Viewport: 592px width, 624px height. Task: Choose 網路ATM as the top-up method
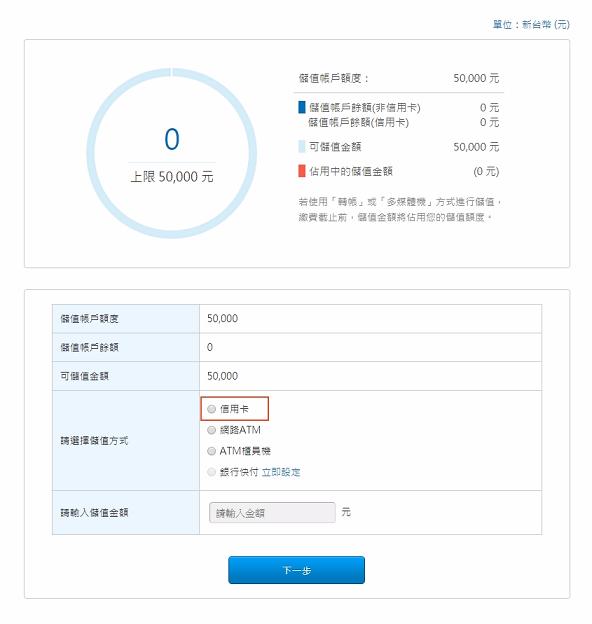tap(211, 430)
